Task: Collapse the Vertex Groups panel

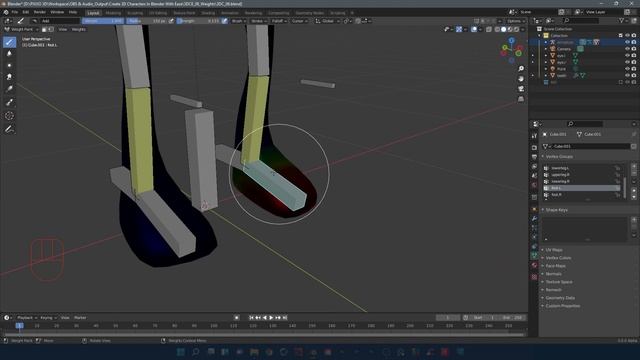Action: [x=559, y=157]
